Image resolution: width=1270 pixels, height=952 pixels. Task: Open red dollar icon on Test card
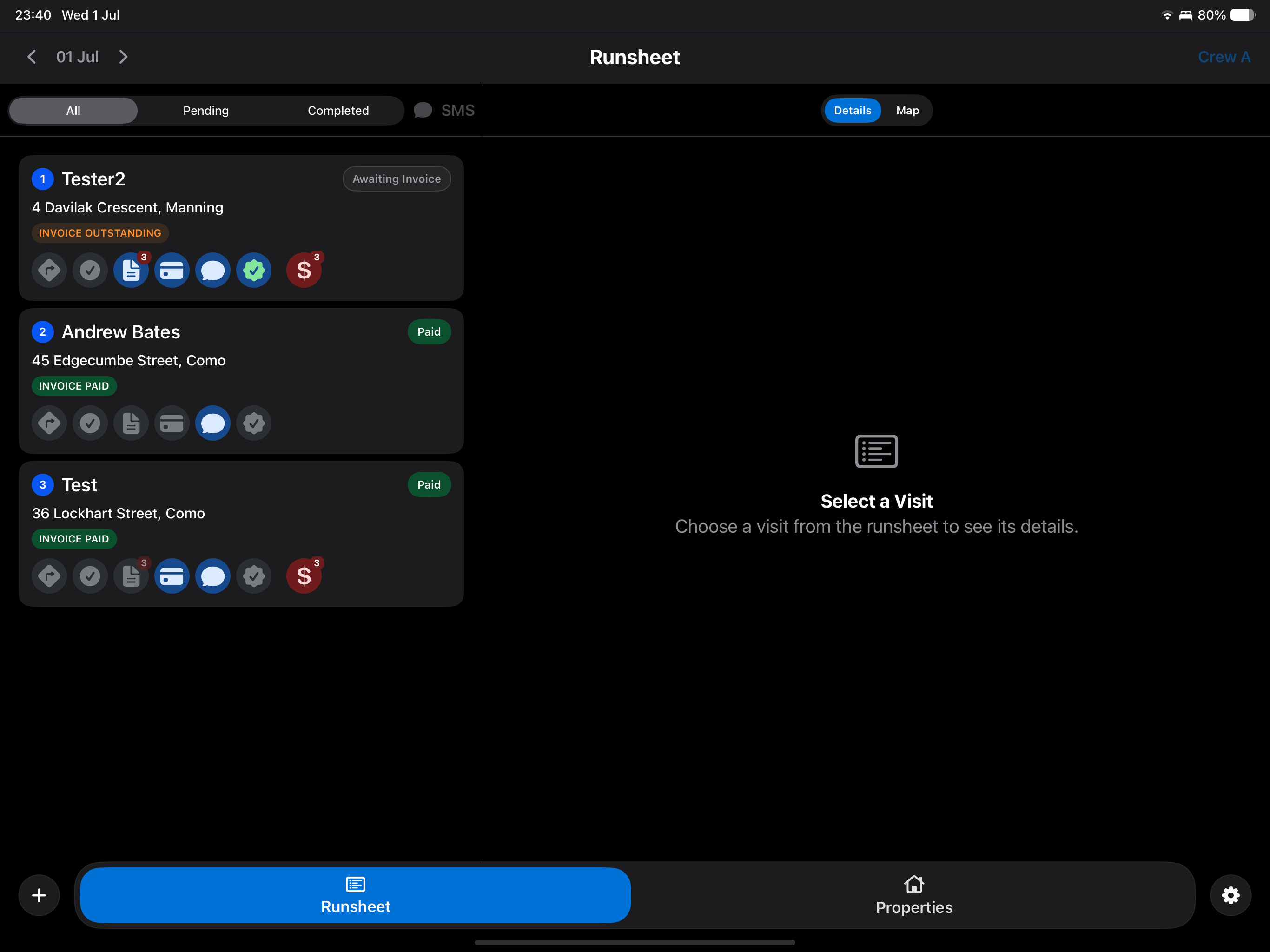304,576
